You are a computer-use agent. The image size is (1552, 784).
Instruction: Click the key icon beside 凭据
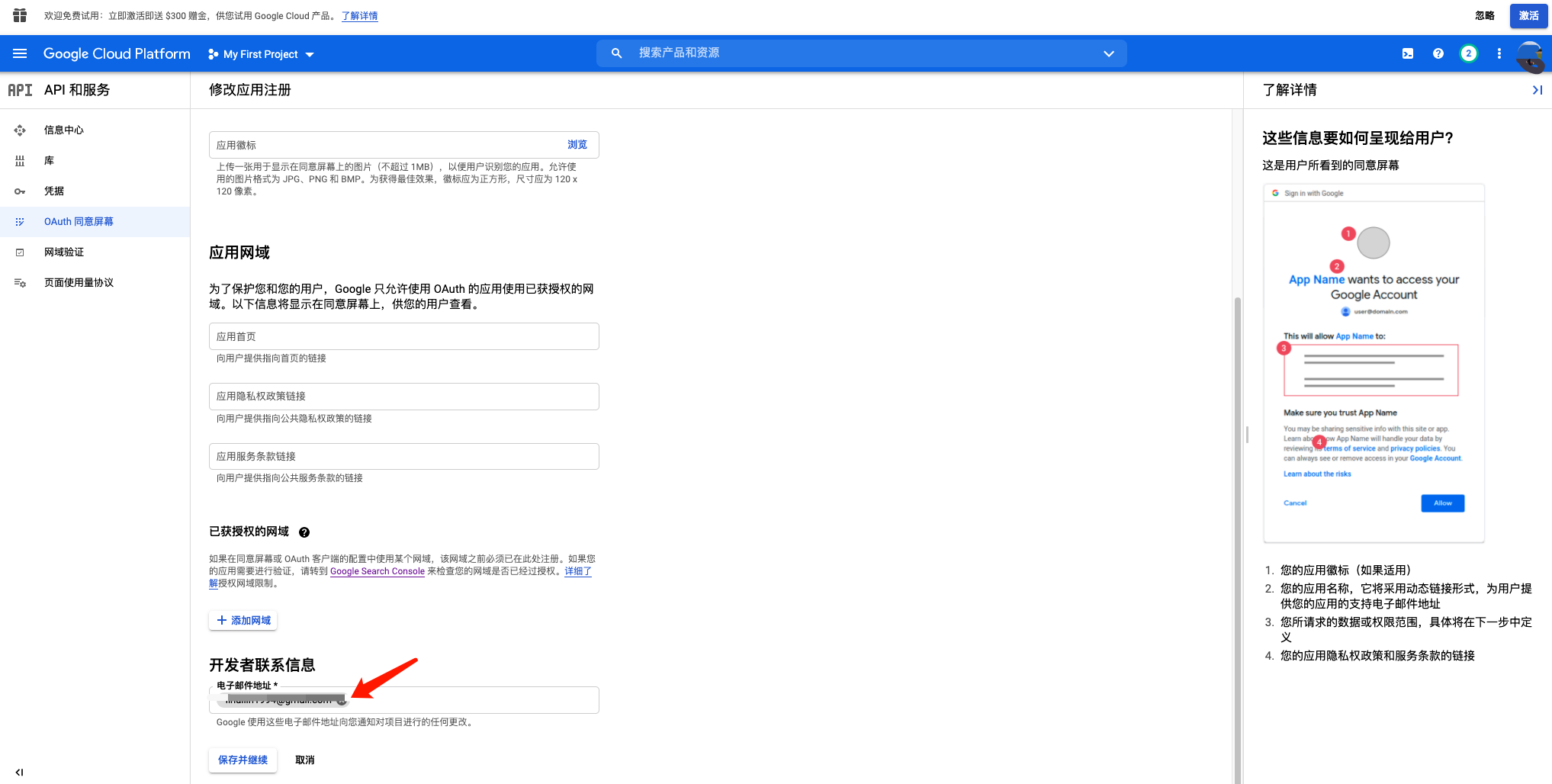[20, 191]
